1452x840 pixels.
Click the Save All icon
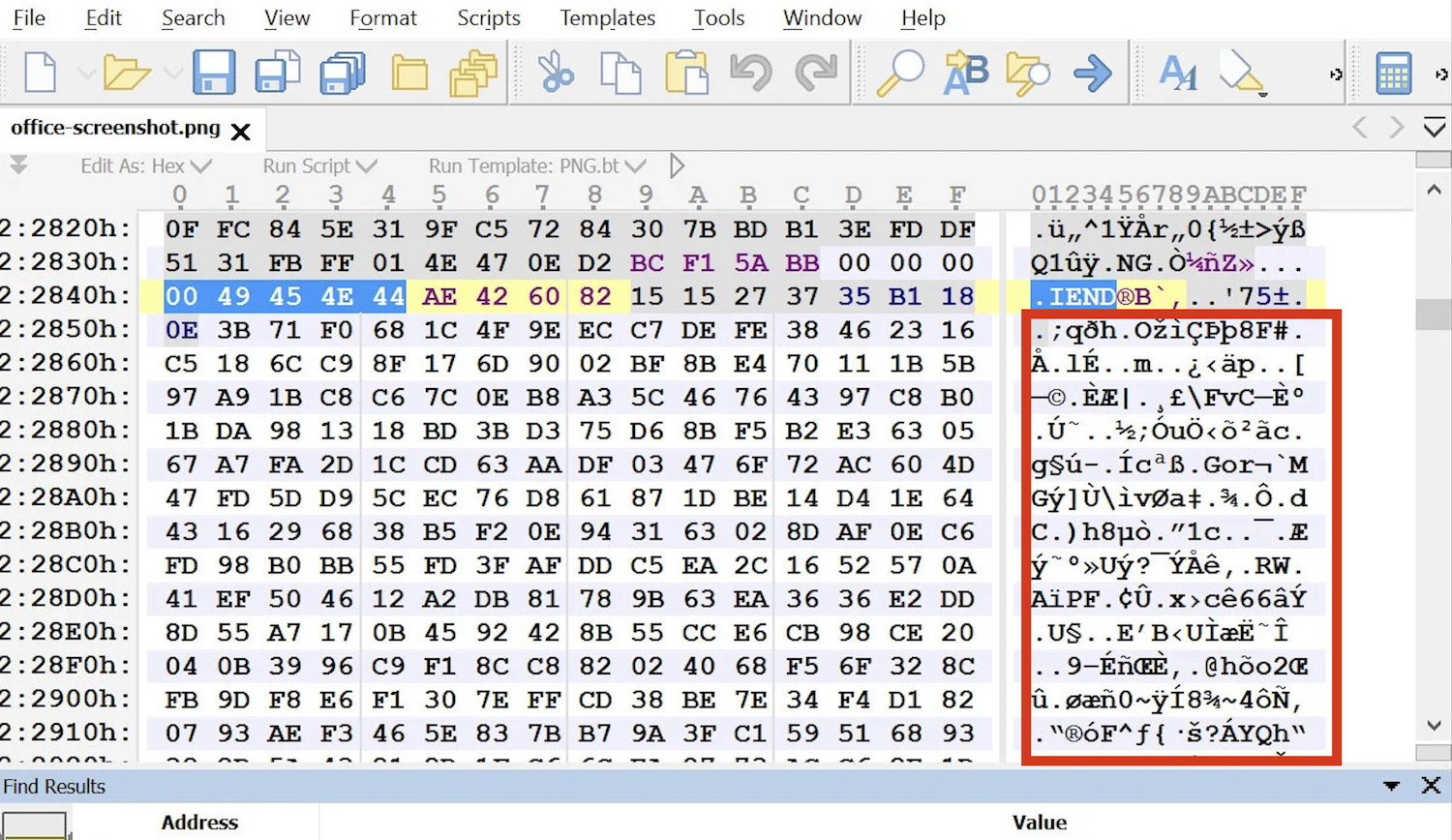tap(343, 73)
